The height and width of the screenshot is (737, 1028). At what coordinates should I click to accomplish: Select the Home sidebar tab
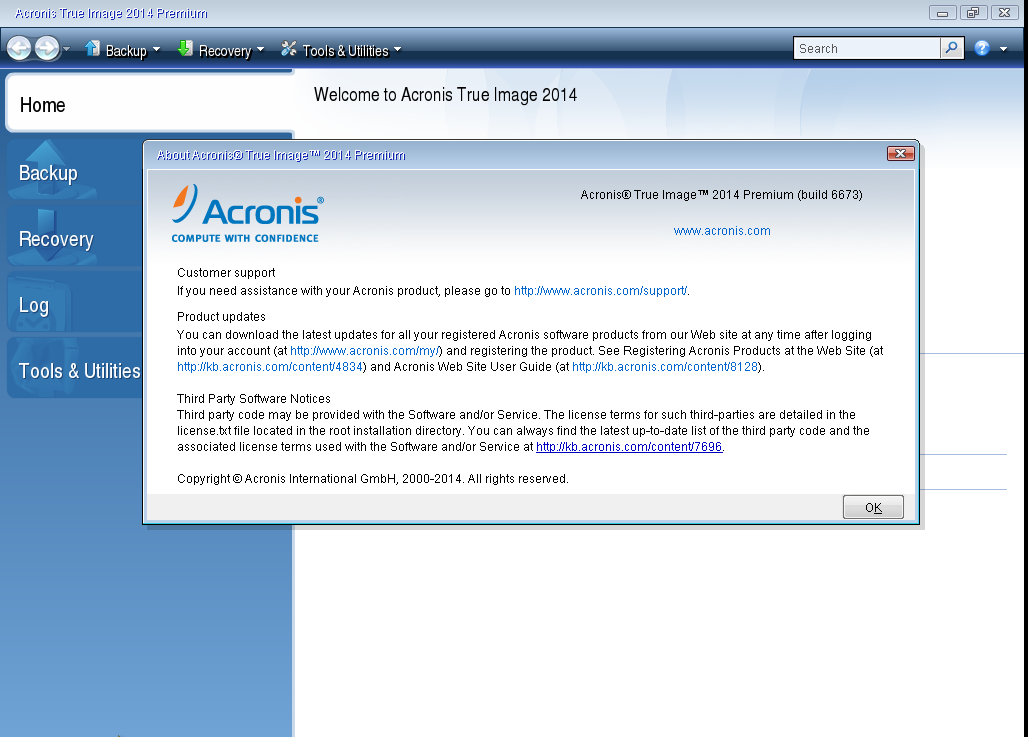149,104
